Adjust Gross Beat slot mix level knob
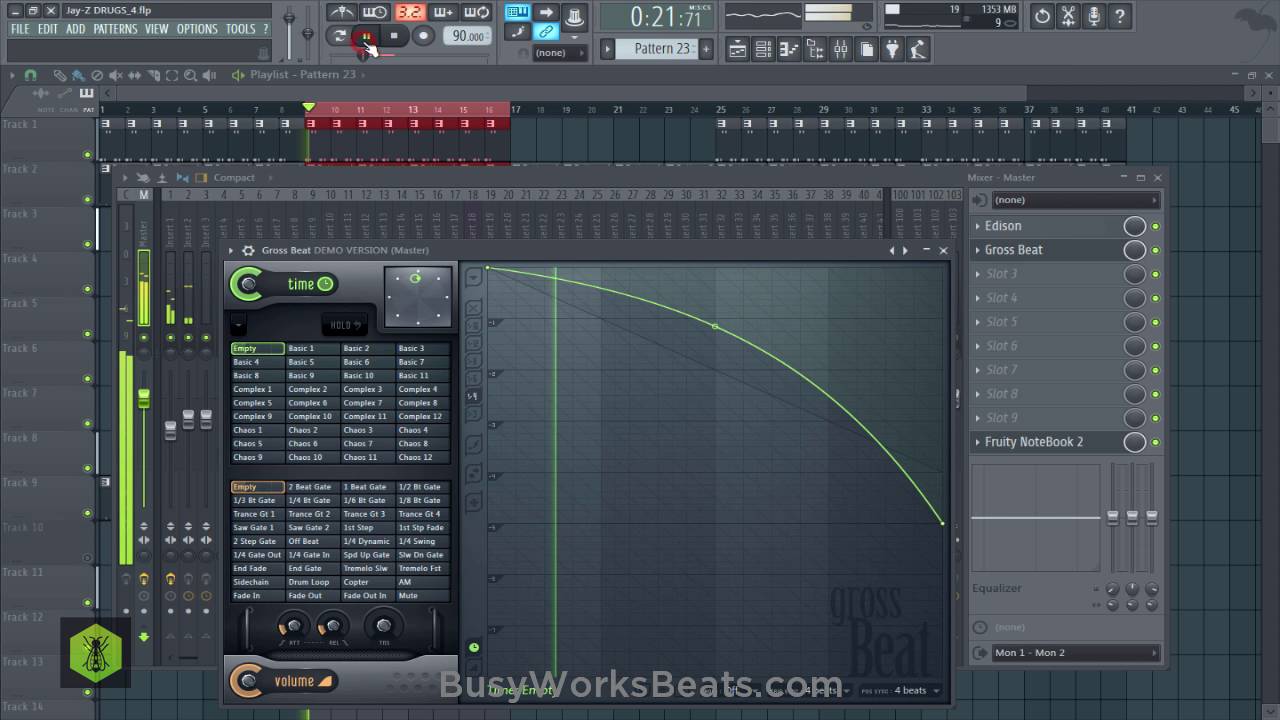1280x720 pixels. coord(1134,250)
